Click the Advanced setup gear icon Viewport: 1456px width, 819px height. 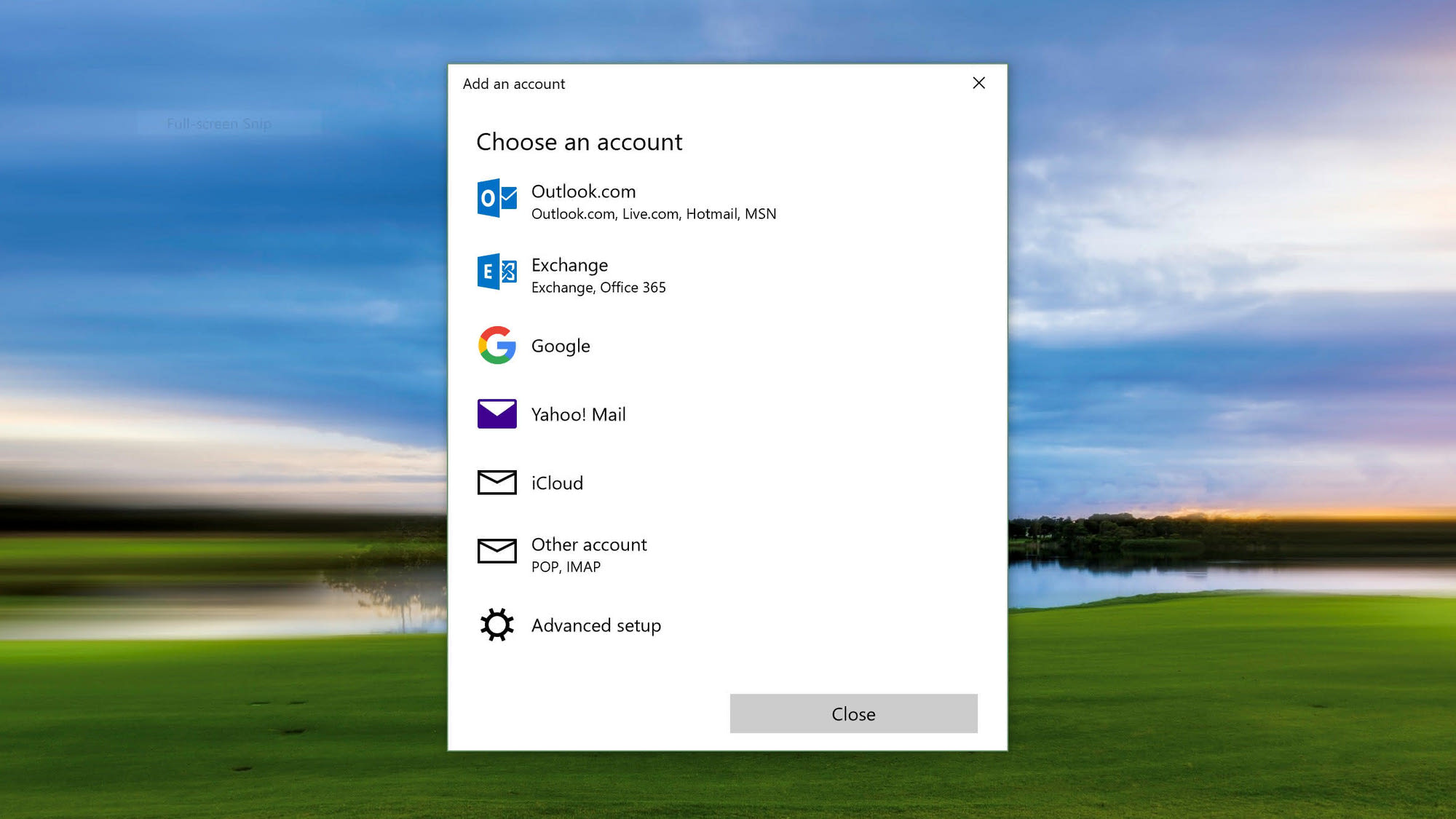point(497,625)
